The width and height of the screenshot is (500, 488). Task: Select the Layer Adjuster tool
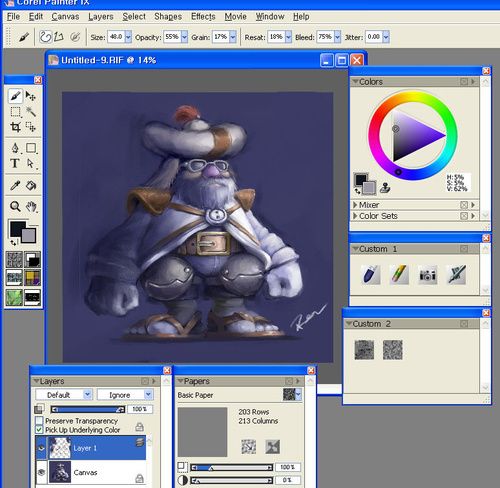coord(31,96)
